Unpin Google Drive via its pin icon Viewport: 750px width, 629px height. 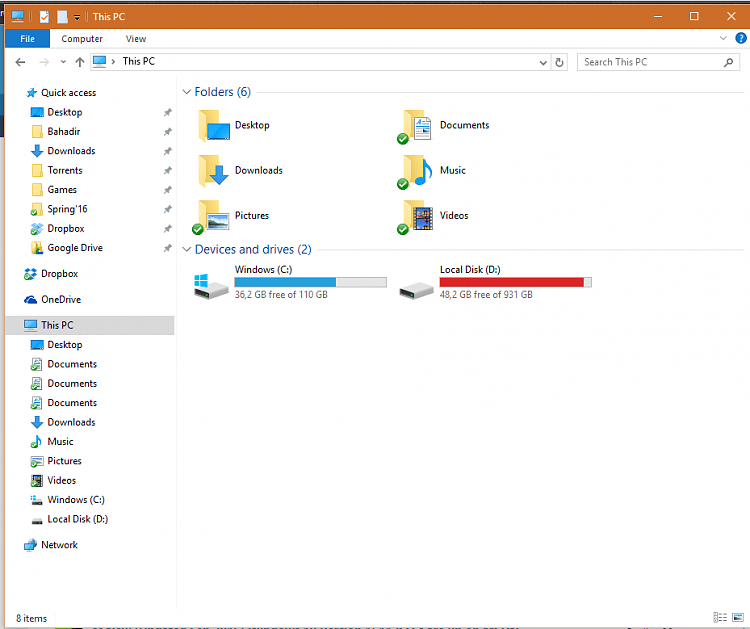pos(167,248)
